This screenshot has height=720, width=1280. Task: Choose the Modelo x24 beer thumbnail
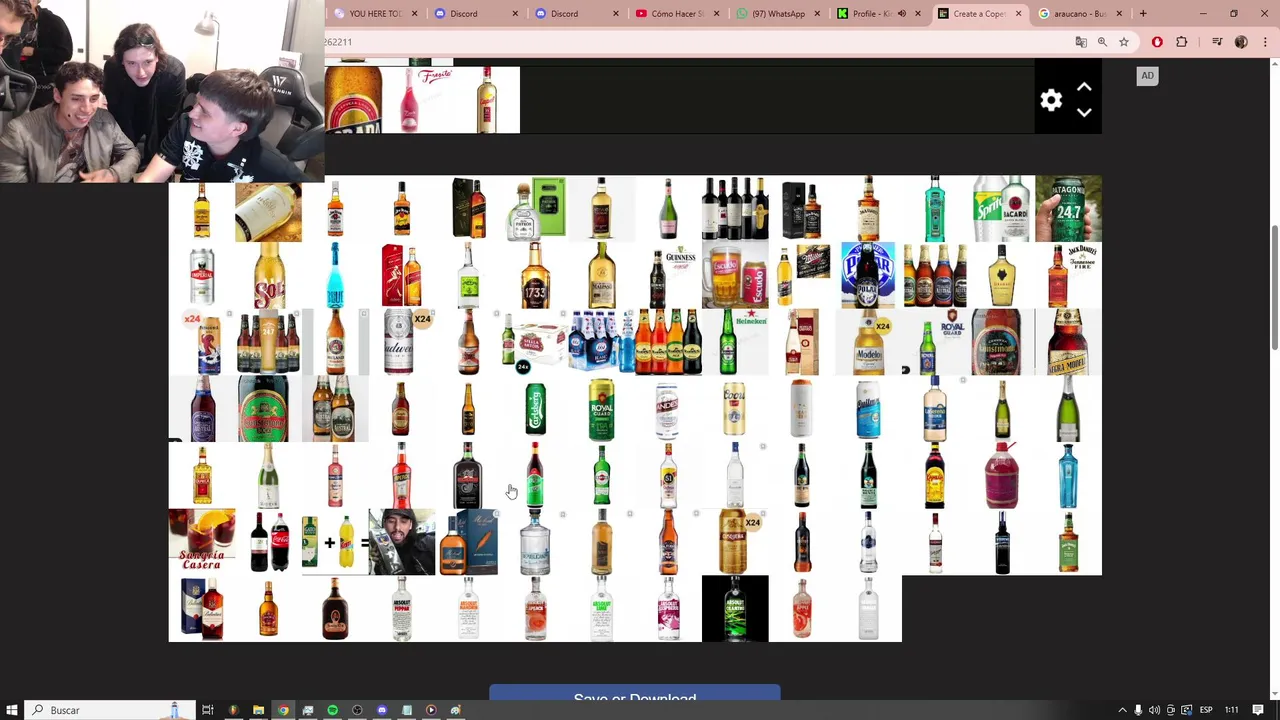click(868, 342)
